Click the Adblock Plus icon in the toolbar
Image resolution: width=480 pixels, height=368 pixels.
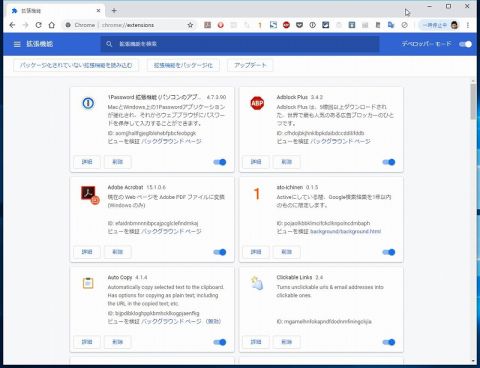(x=286, y=25)
